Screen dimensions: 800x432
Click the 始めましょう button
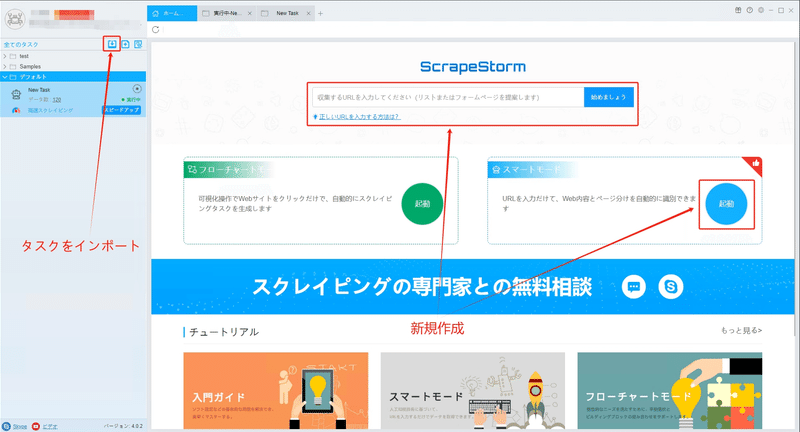(x=609, y=97)
